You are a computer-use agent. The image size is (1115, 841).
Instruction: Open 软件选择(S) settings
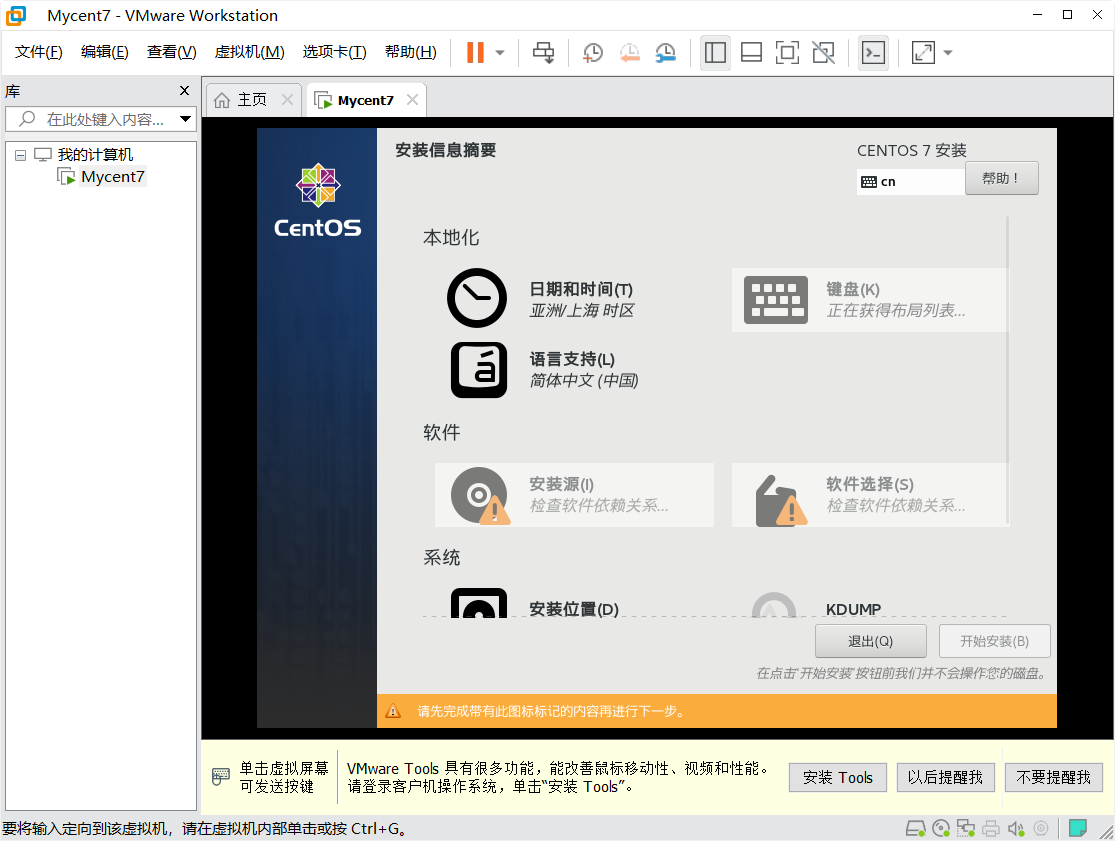point(869,495)
